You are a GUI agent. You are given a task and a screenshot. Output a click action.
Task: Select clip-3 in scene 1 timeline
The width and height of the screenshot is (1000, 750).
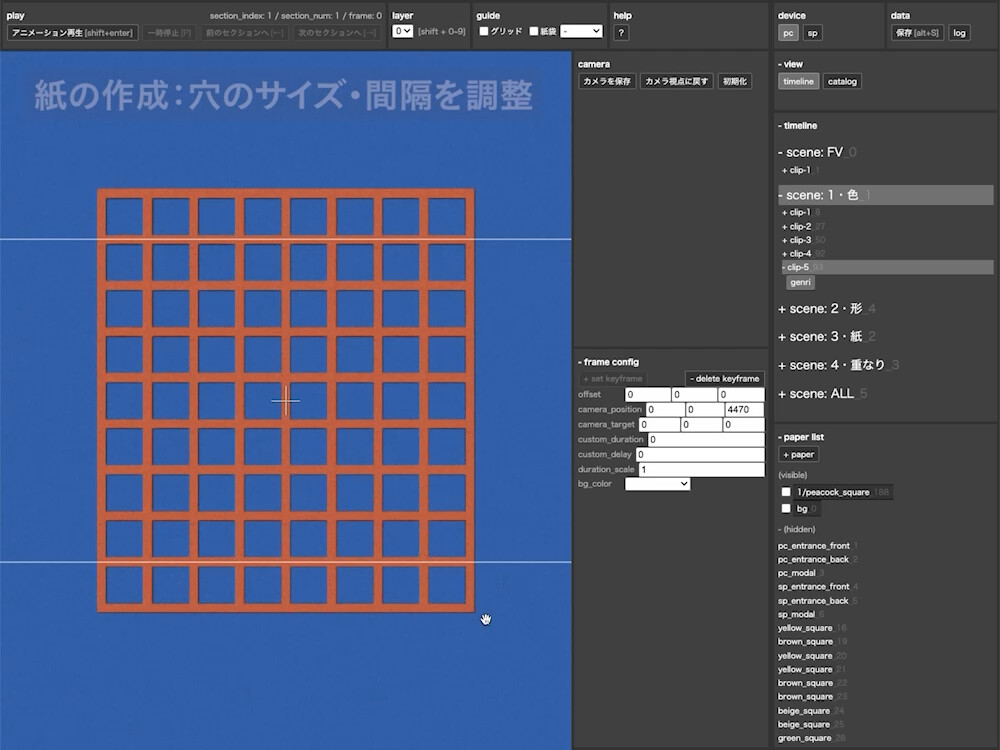coord(800,240)
